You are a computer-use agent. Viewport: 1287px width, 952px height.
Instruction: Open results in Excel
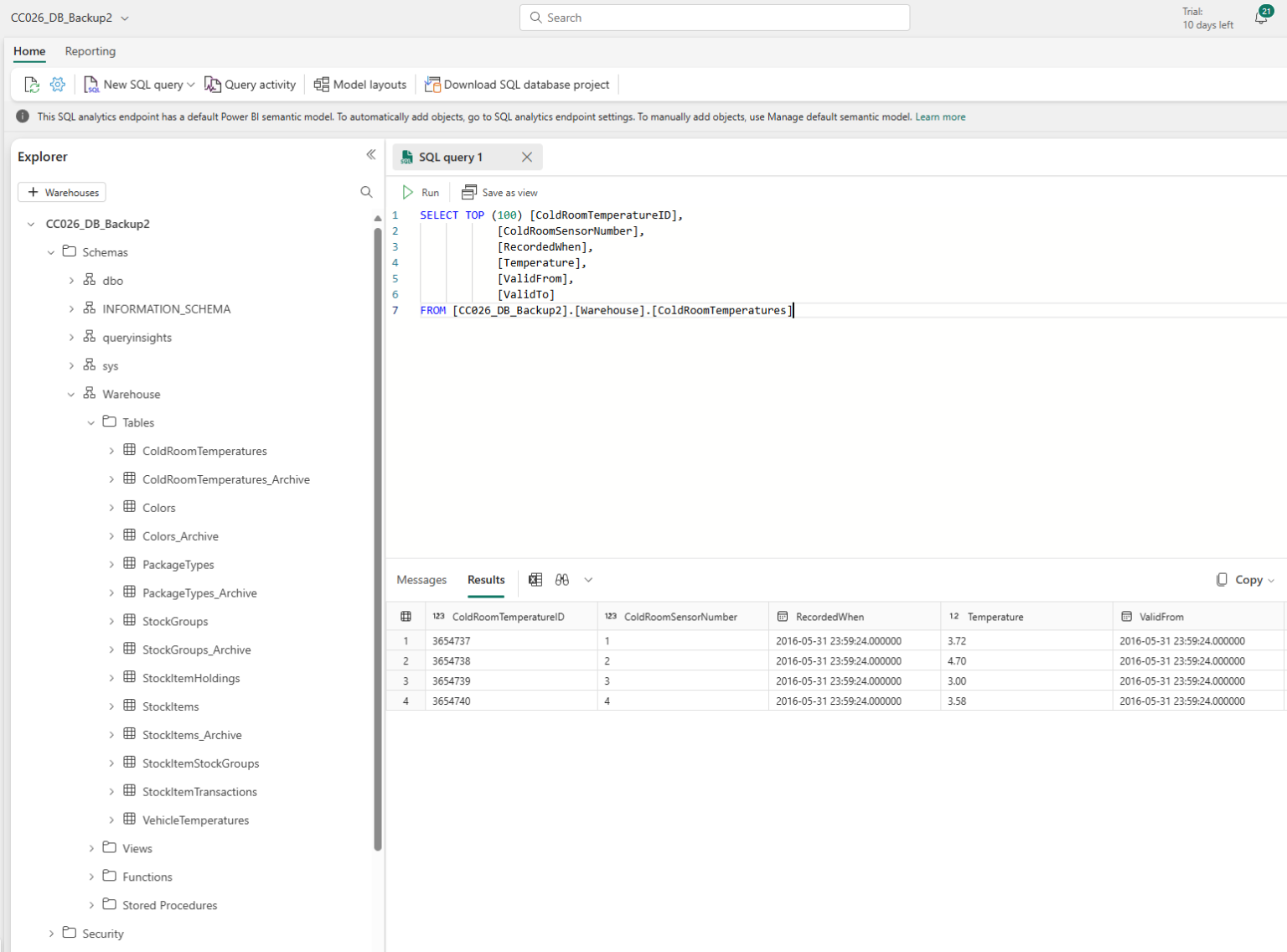coord(535,579)
